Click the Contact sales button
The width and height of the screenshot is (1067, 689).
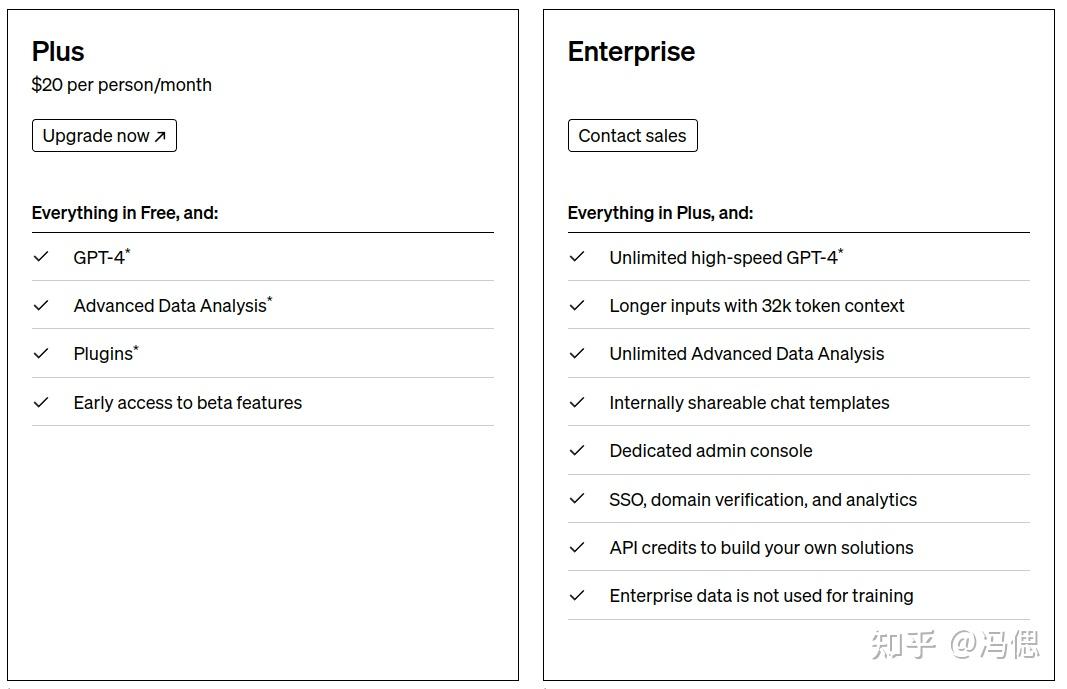632,136
